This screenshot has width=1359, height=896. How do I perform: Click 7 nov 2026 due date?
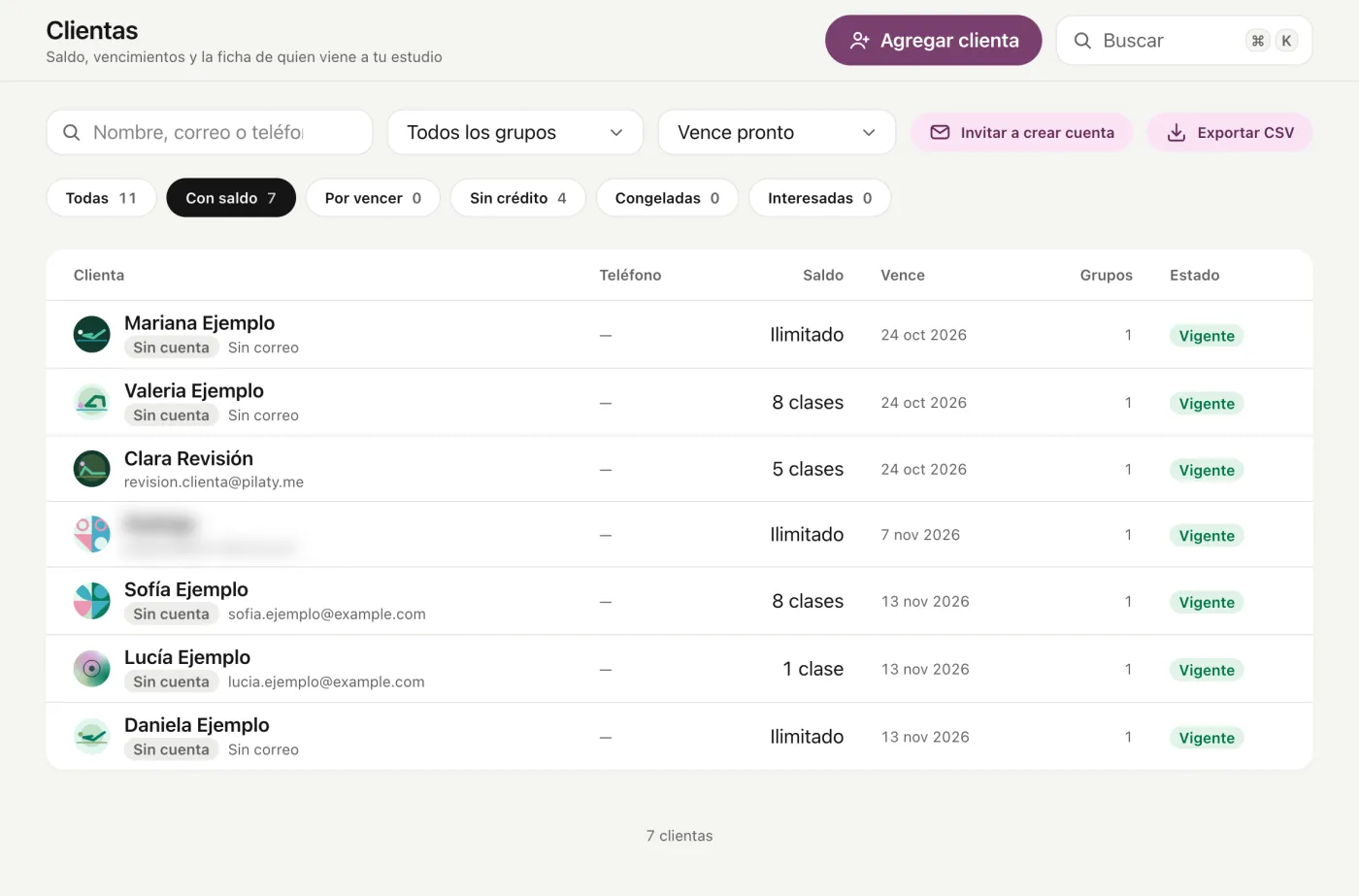point(920,535)
